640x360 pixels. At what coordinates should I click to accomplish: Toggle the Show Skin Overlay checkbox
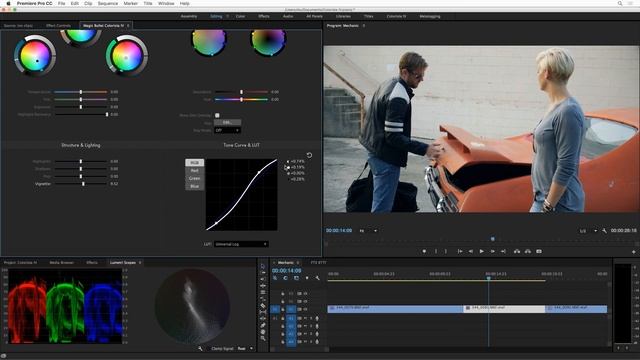click(217, 116)
